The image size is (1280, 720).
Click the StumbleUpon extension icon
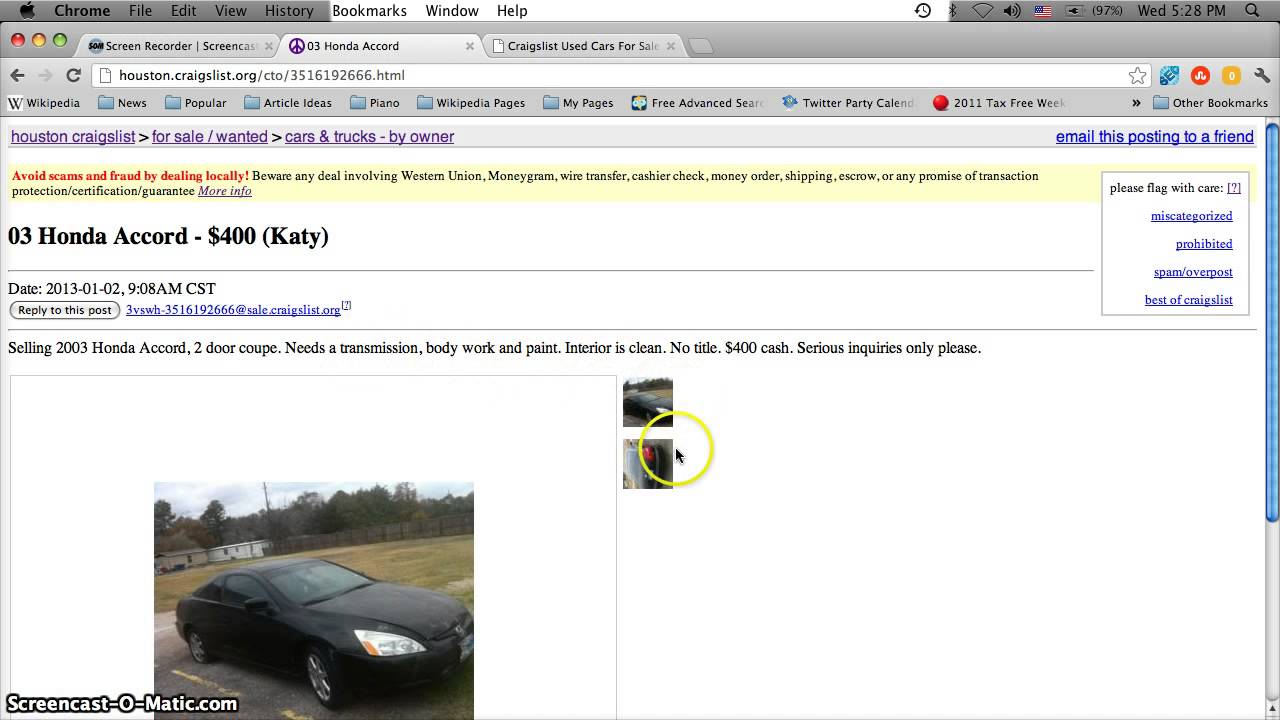[1200, 75]
